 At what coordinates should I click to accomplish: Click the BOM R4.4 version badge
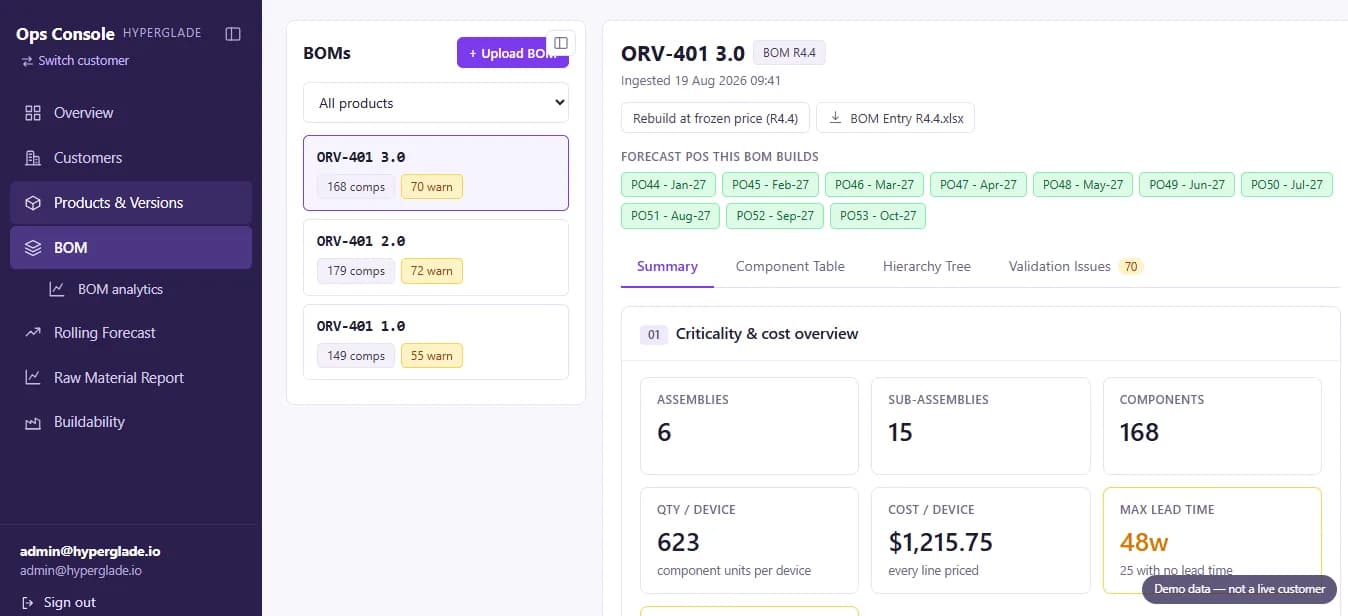[790, 53]
